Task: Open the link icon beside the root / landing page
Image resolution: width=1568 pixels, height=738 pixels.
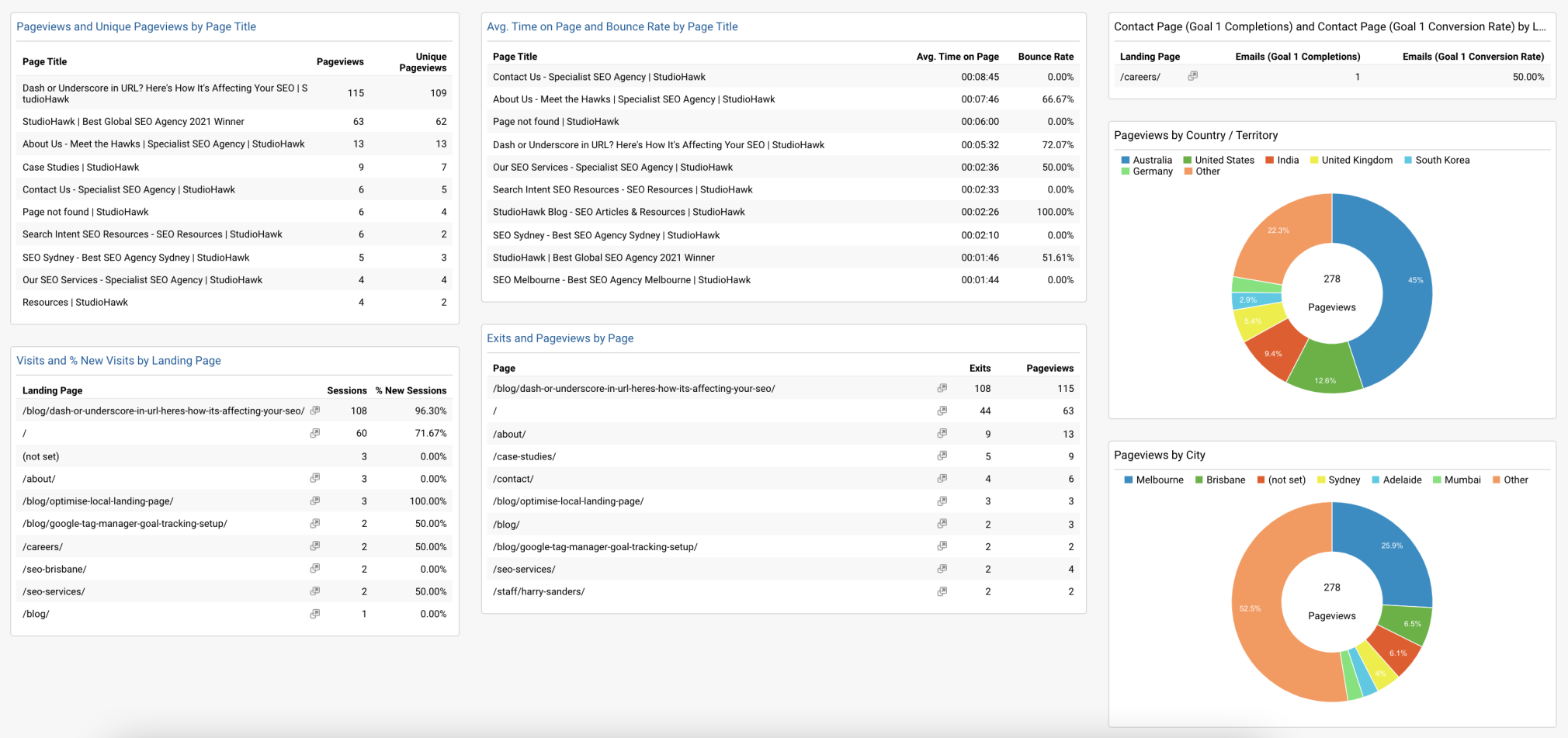Action: [x=314, y=433]
